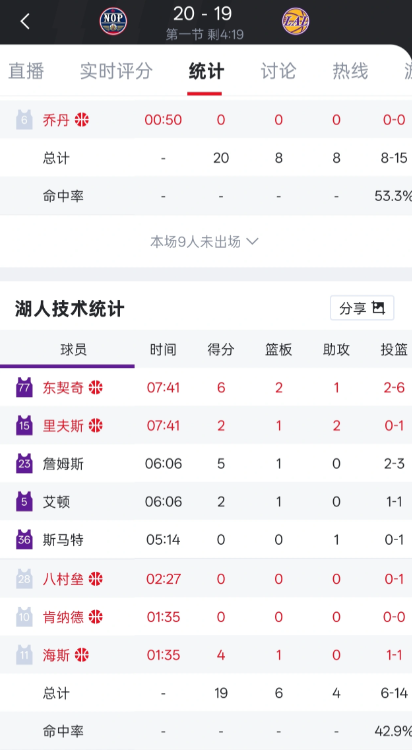Open the NOP Pelicans team logo
The image size is (412, 750).
[113, 22]
